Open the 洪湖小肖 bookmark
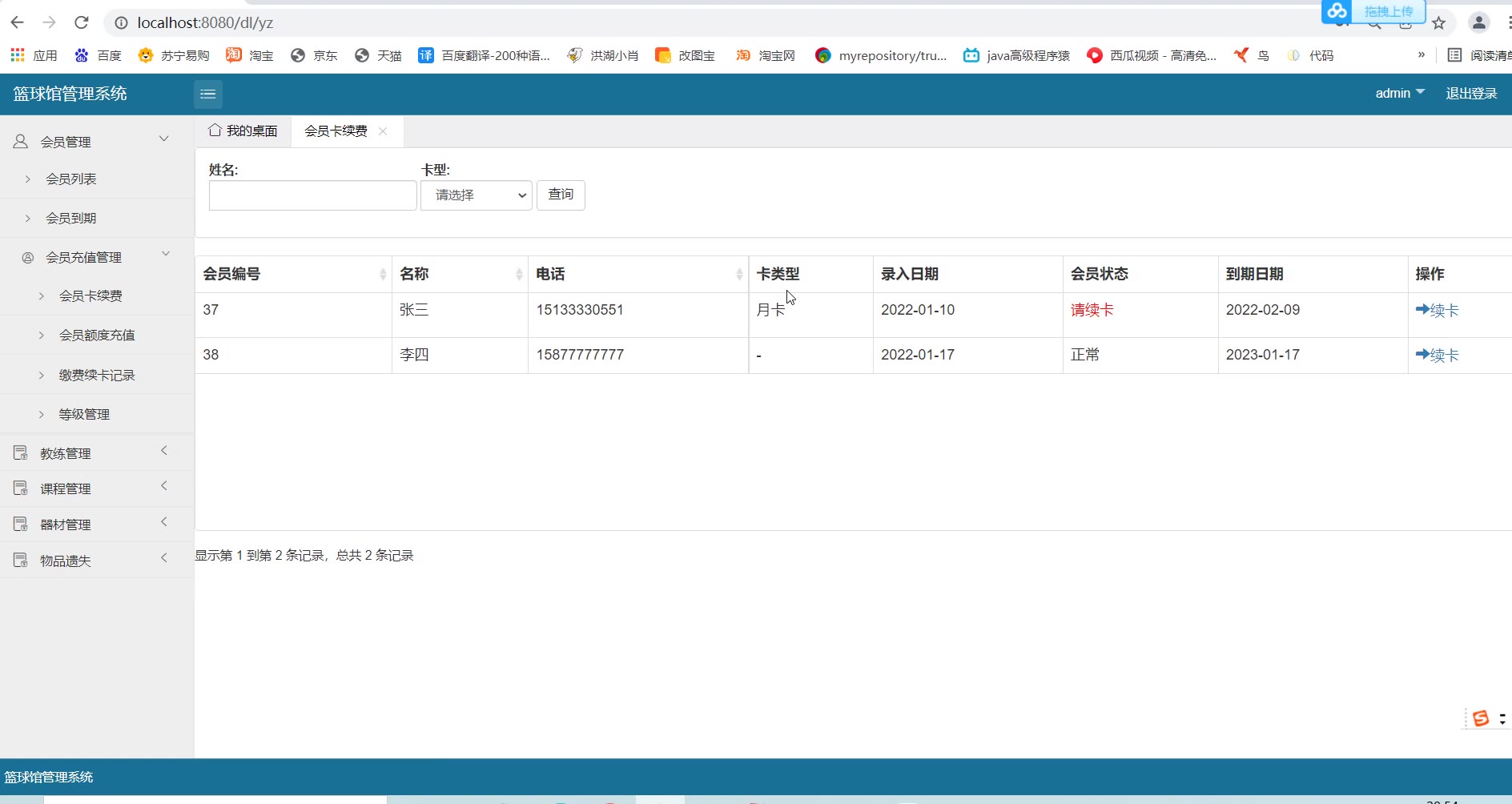This screenshot has width=1512, height=804. [x=603, y=55]
